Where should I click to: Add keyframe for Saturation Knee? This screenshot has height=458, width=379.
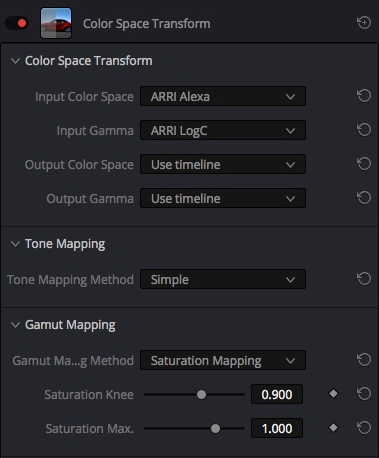click(x=333, y=394)
